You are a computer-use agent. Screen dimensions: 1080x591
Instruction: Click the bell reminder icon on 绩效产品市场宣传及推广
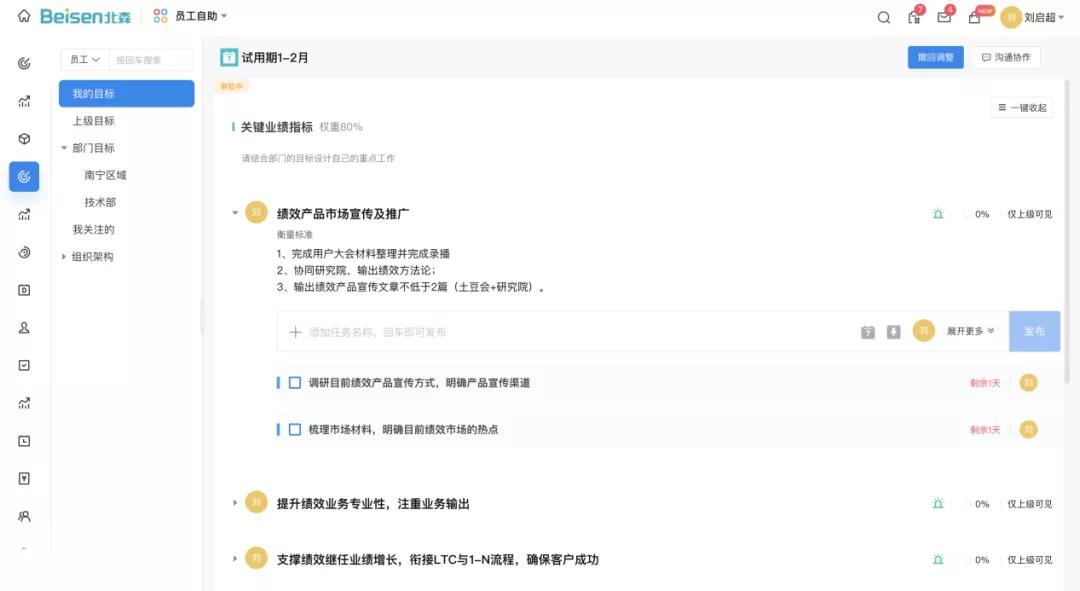pyautogui.click(x=937, y=213)
